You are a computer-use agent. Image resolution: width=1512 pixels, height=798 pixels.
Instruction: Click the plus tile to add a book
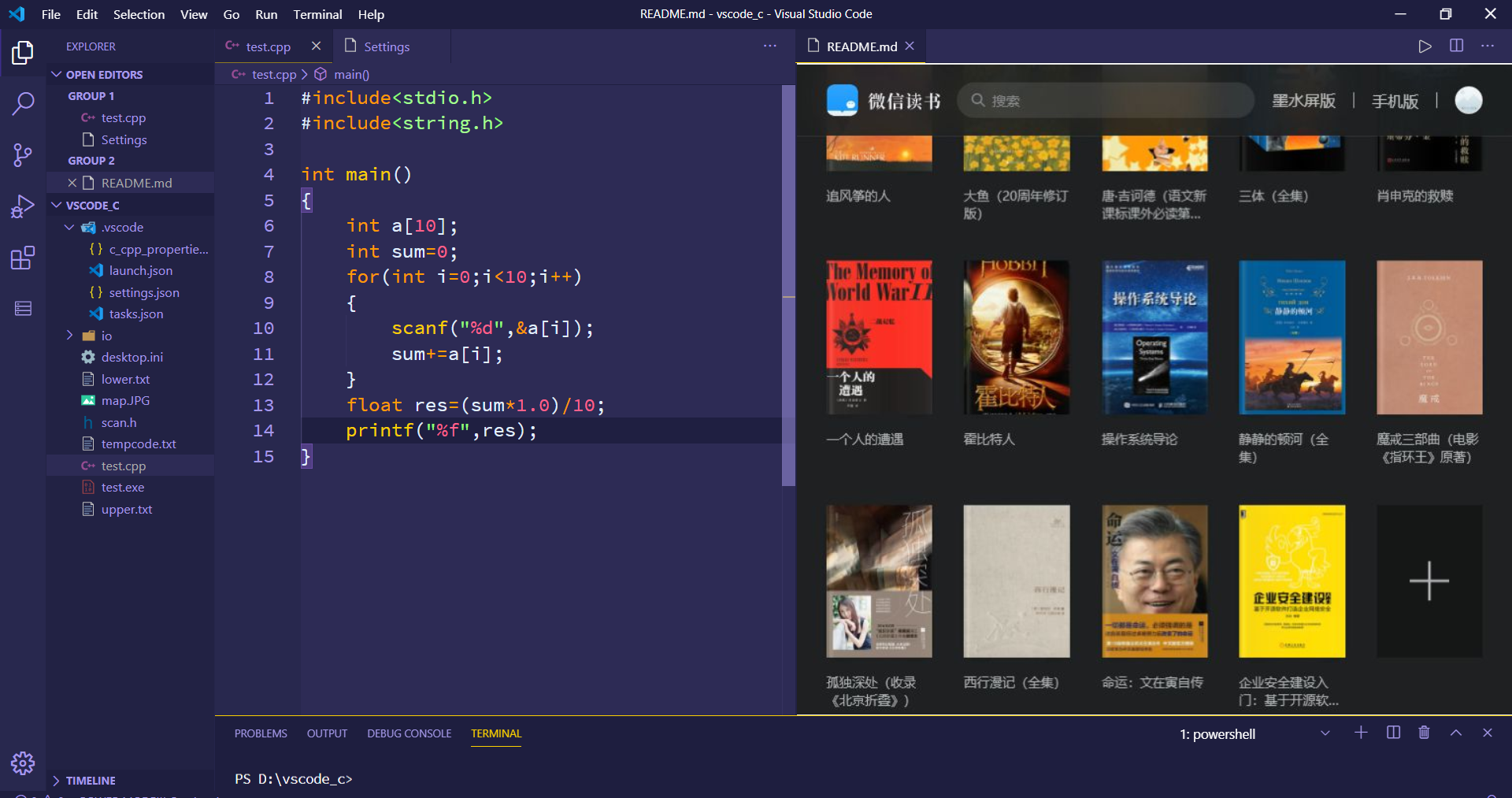[x=1429, y=581]
